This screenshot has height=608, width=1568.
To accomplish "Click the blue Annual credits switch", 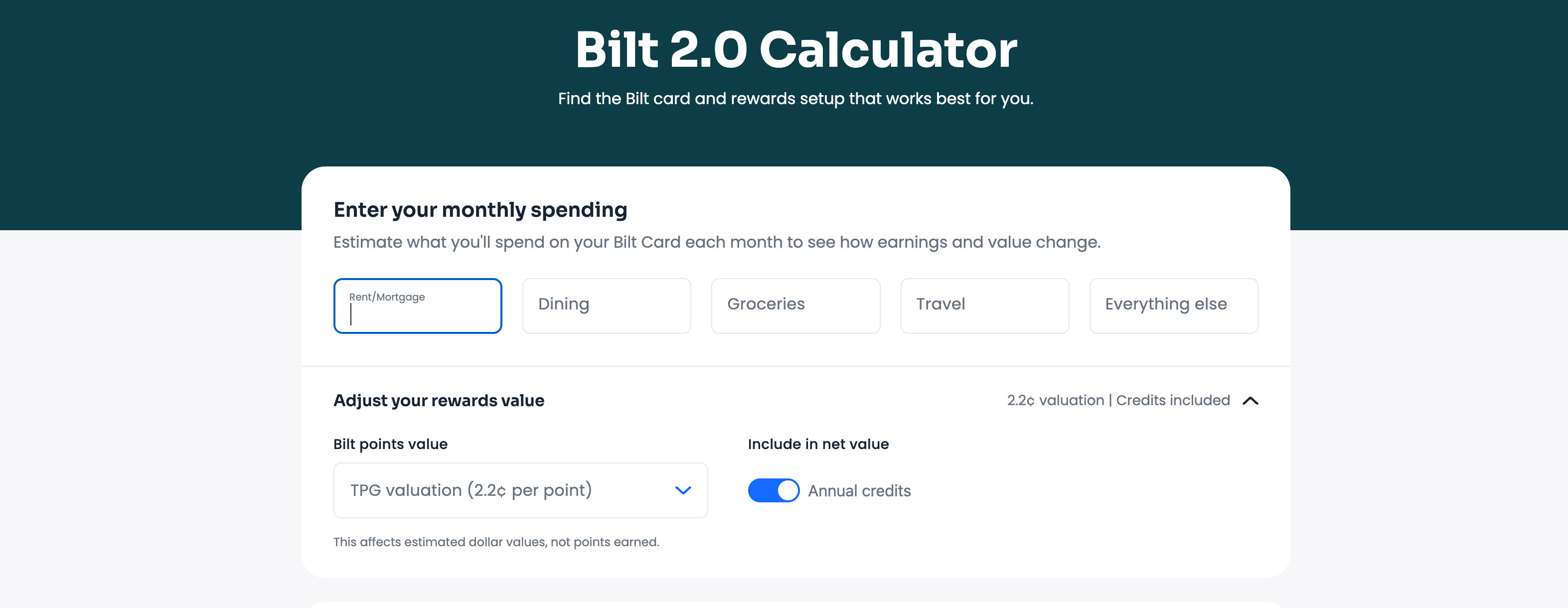I will pyautogui.click(x=773, y=490).
